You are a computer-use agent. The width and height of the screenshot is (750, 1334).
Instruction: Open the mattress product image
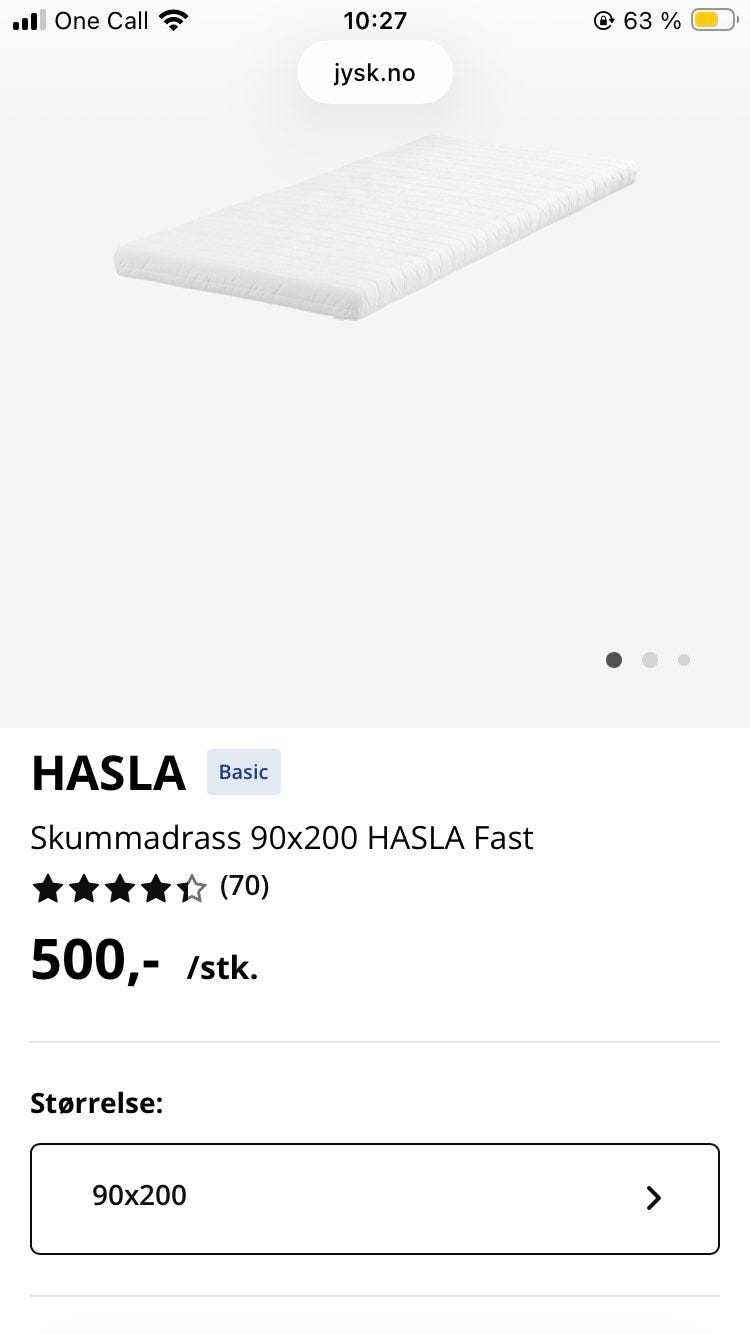375,228
